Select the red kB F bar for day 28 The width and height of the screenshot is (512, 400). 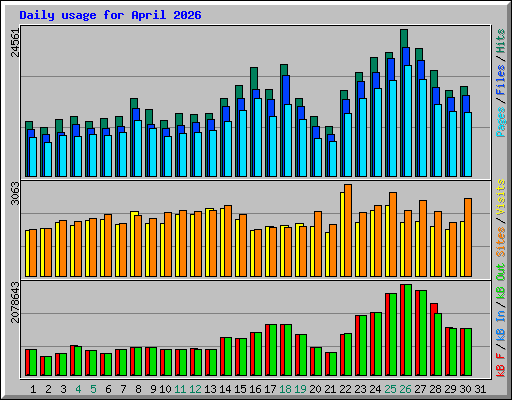[x=433, y=339]
